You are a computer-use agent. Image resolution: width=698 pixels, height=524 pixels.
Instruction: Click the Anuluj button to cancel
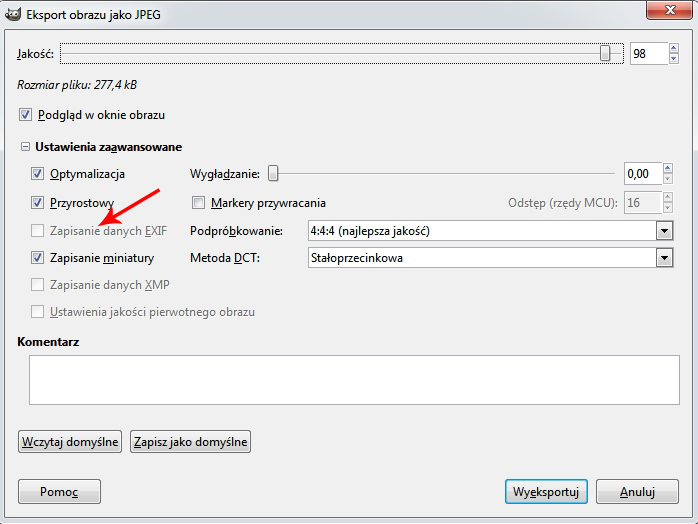click(x=636, y=492)
